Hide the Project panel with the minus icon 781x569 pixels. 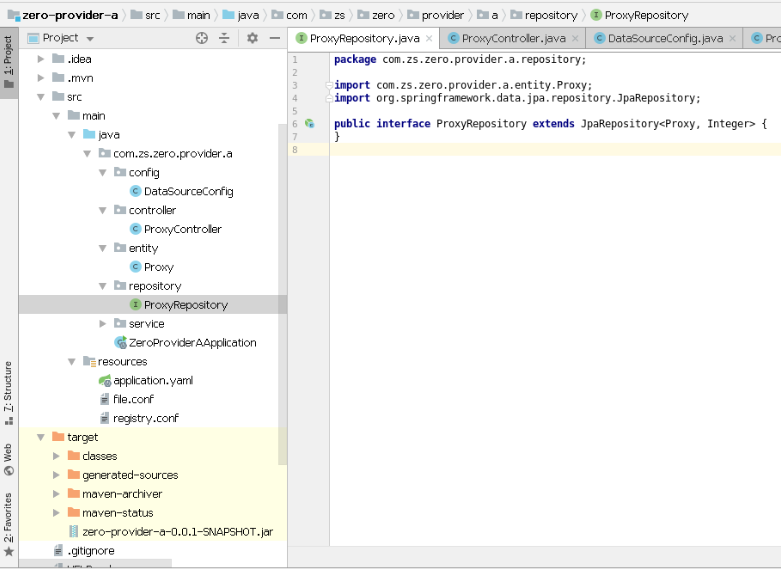274,38
